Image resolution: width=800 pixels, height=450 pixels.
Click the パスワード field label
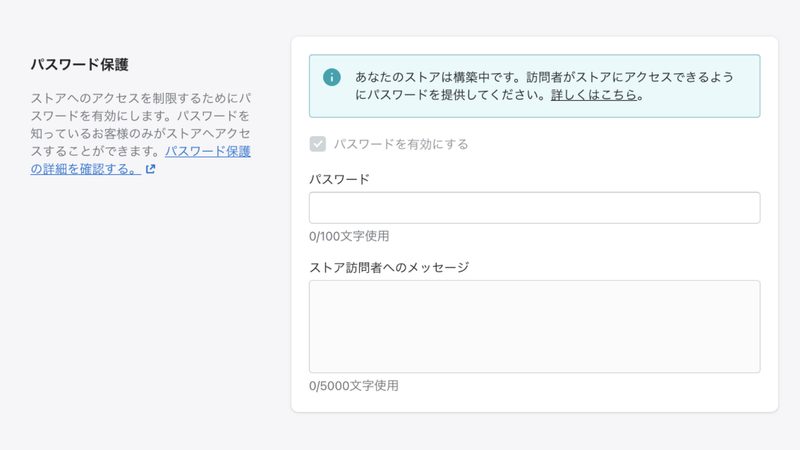pos(339,180)
